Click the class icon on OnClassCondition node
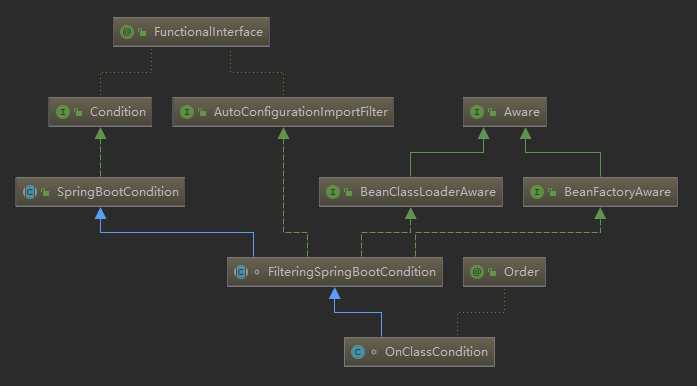The image size is (697, 386). coord(358,352)
